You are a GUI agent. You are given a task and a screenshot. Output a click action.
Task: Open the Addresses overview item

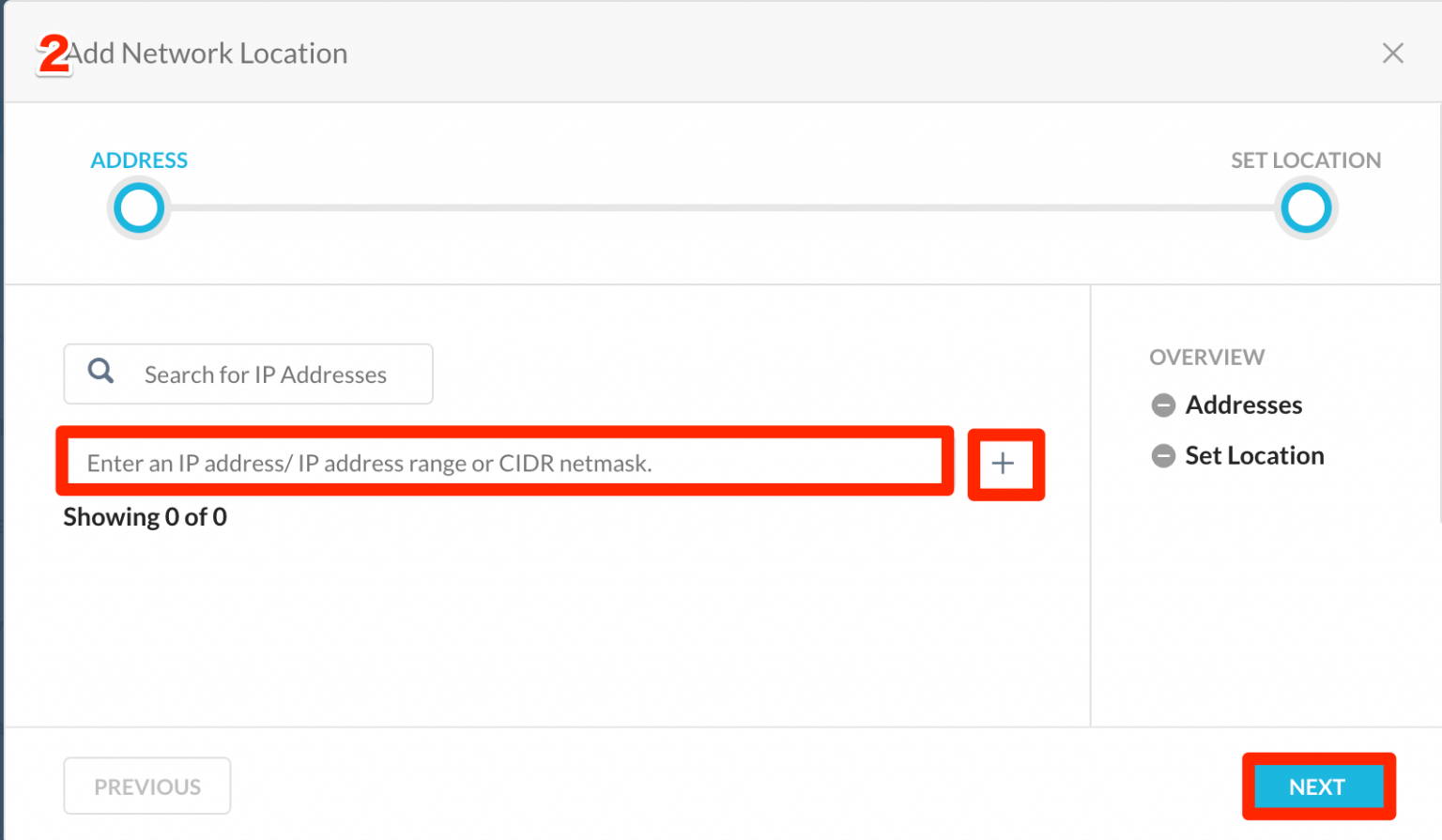click(1243, 405)
